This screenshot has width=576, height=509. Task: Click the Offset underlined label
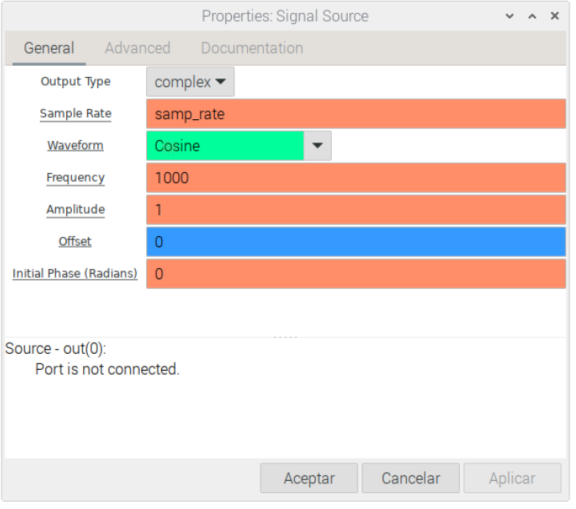coord(76,243)
